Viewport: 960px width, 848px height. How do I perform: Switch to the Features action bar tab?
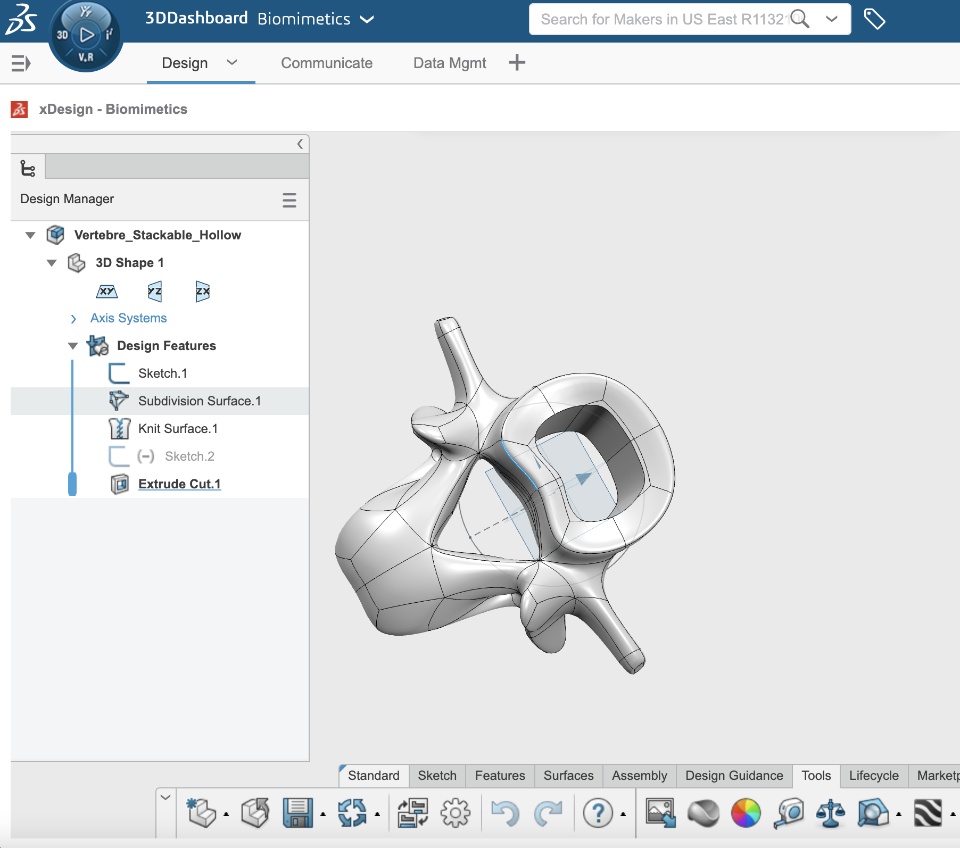(x=500, y=776)
